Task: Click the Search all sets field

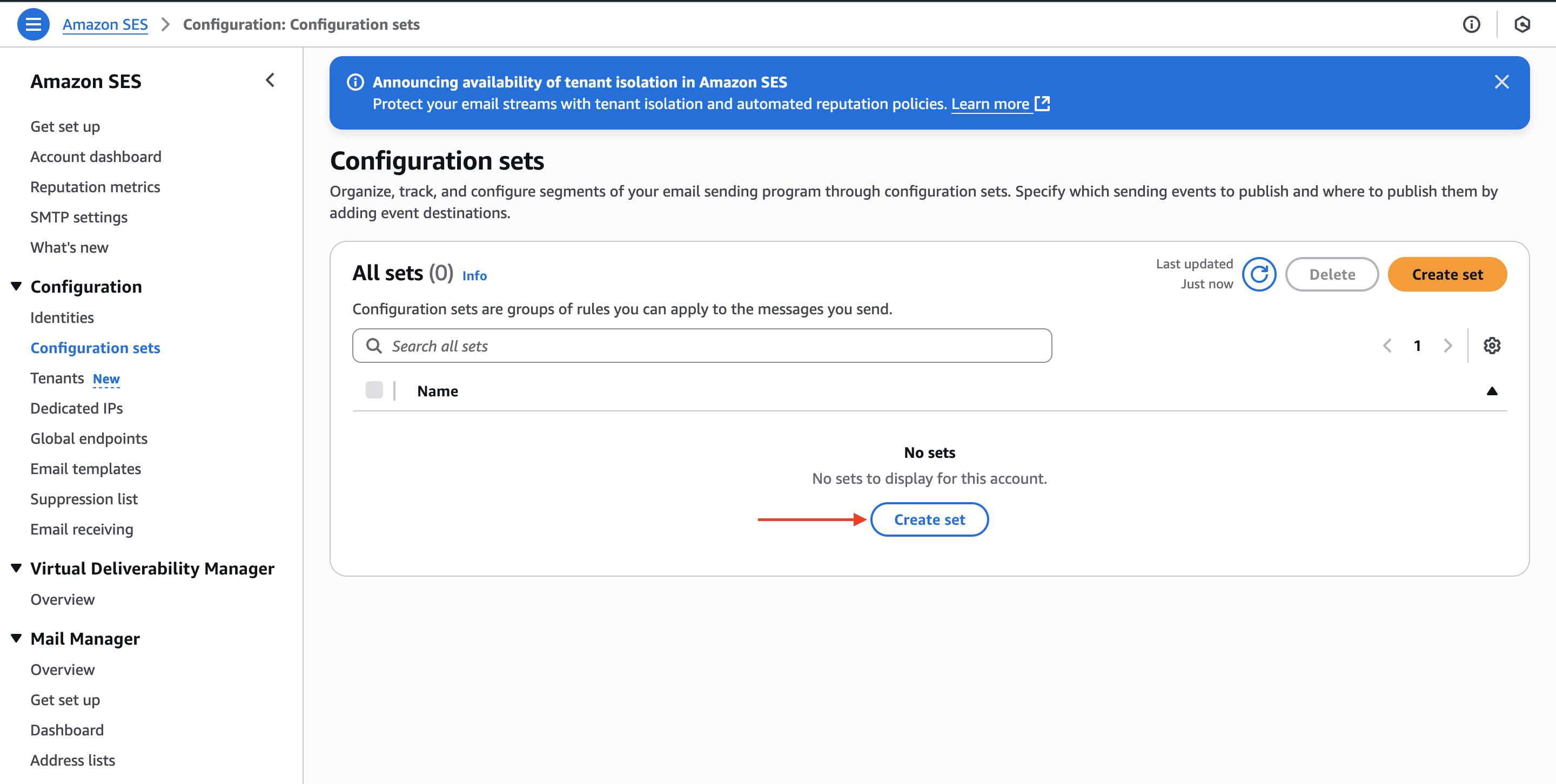Action: (x=701, y=346)
